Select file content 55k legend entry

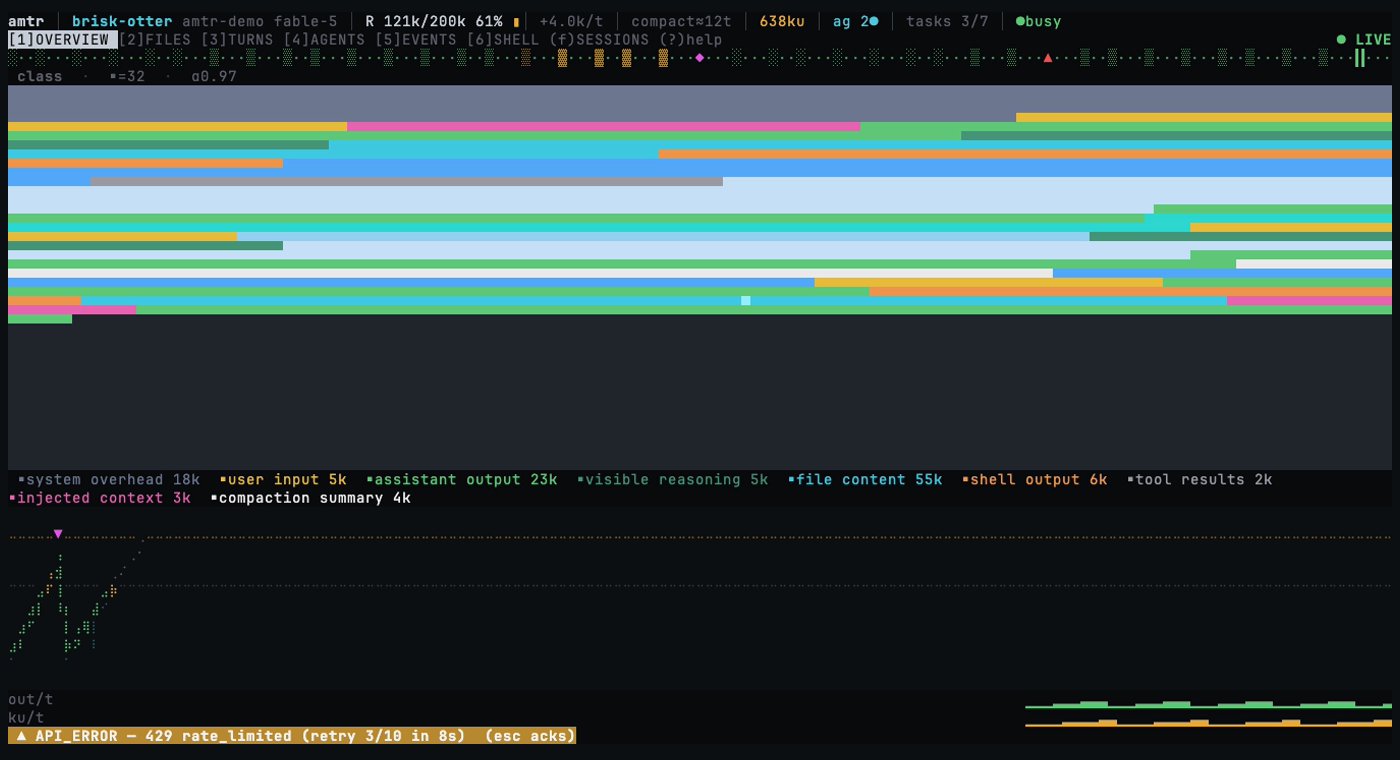[x=865, y=480]
